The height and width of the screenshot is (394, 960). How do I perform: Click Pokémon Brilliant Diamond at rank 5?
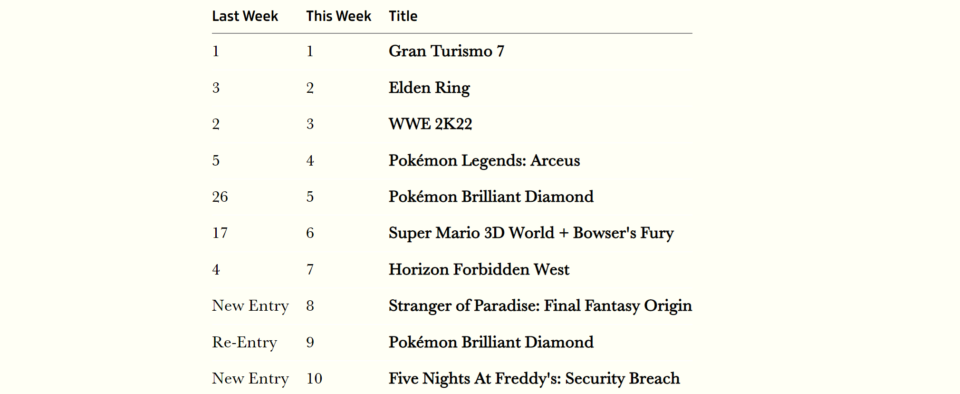pyautogui.click(x=491, y=196)
